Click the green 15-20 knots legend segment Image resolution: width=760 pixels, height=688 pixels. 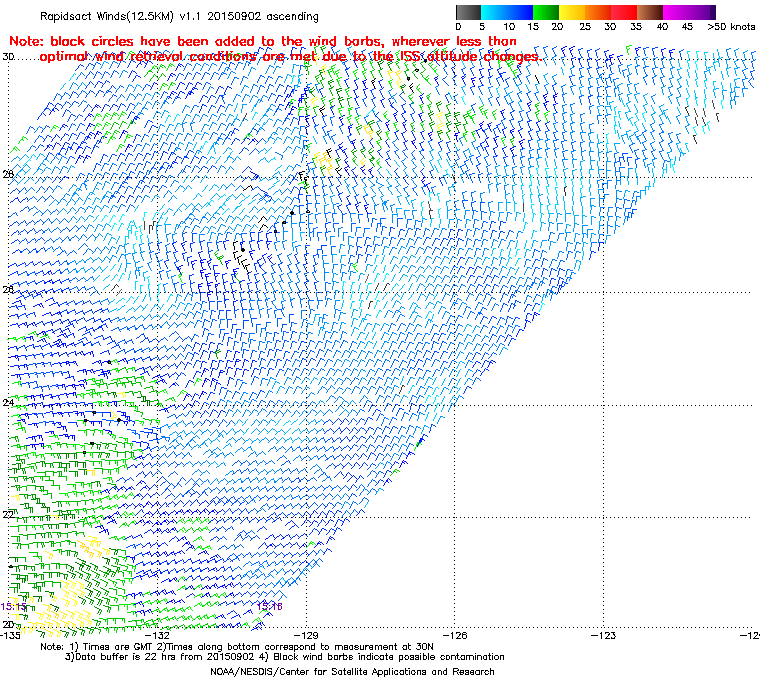[x=546, y=12]
